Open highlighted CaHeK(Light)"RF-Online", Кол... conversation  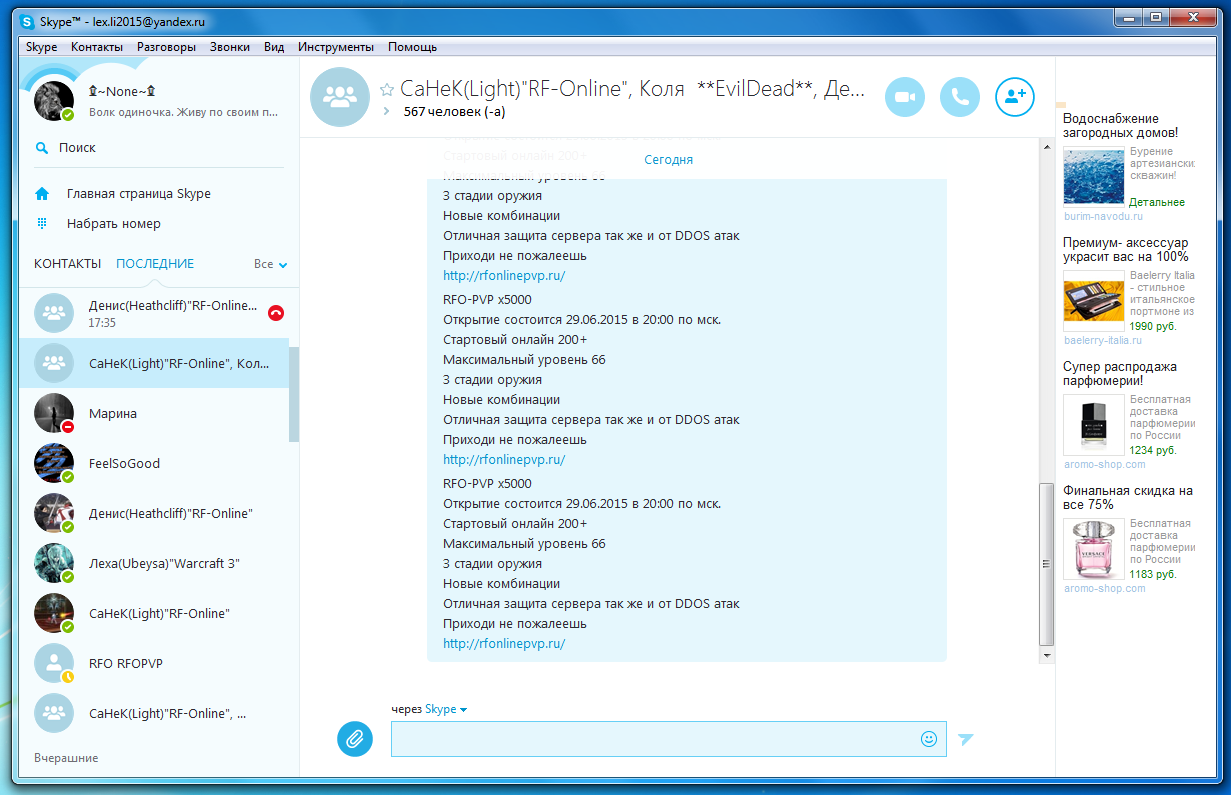[x=154, y=363]
